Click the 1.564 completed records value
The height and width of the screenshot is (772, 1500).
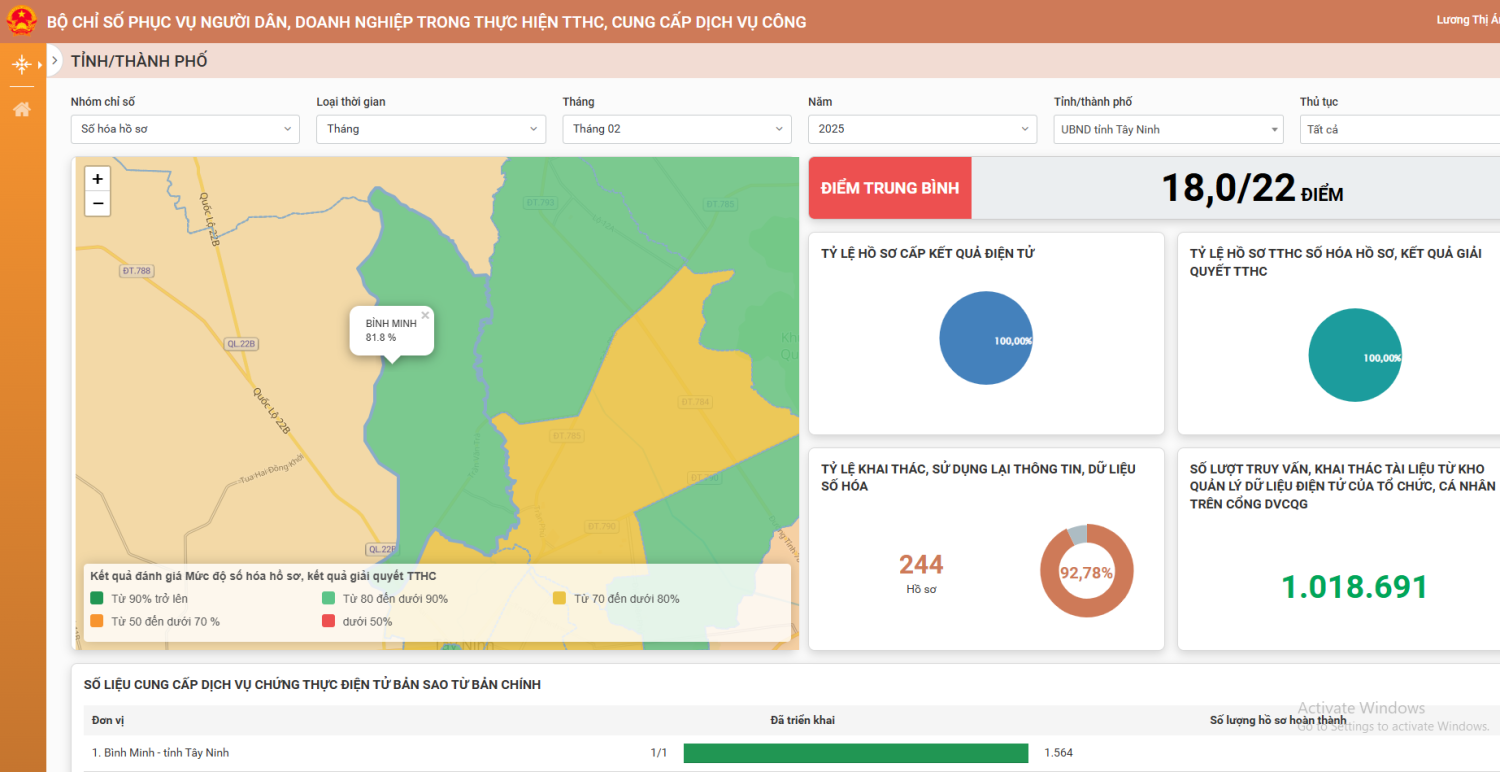click(x=1058, y=753)
